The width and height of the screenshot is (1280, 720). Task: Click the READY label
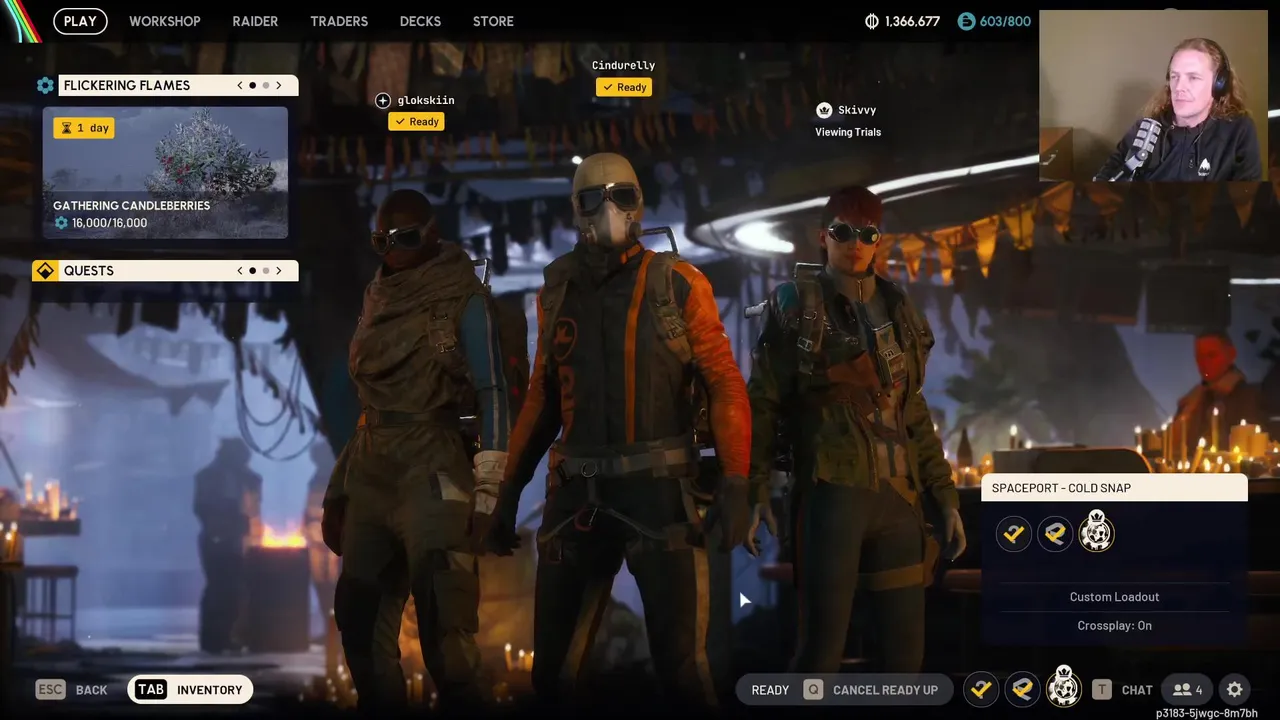click(x=770, y=690)
